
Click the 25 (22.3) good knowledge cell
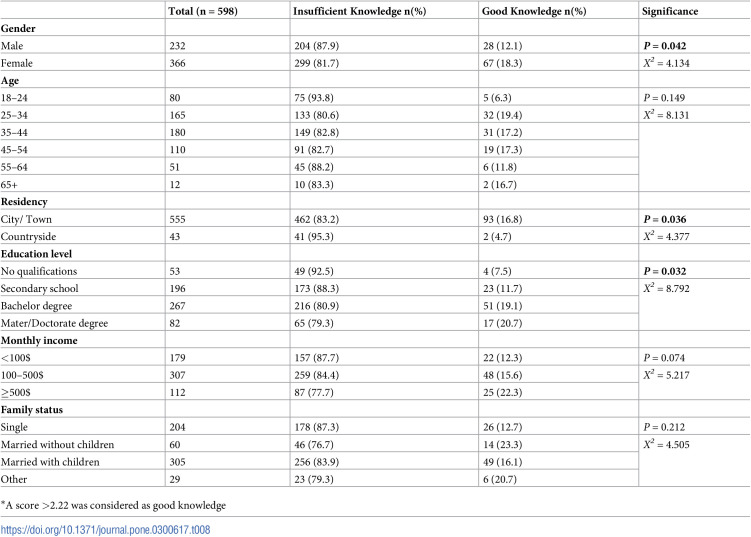(502, 392)
